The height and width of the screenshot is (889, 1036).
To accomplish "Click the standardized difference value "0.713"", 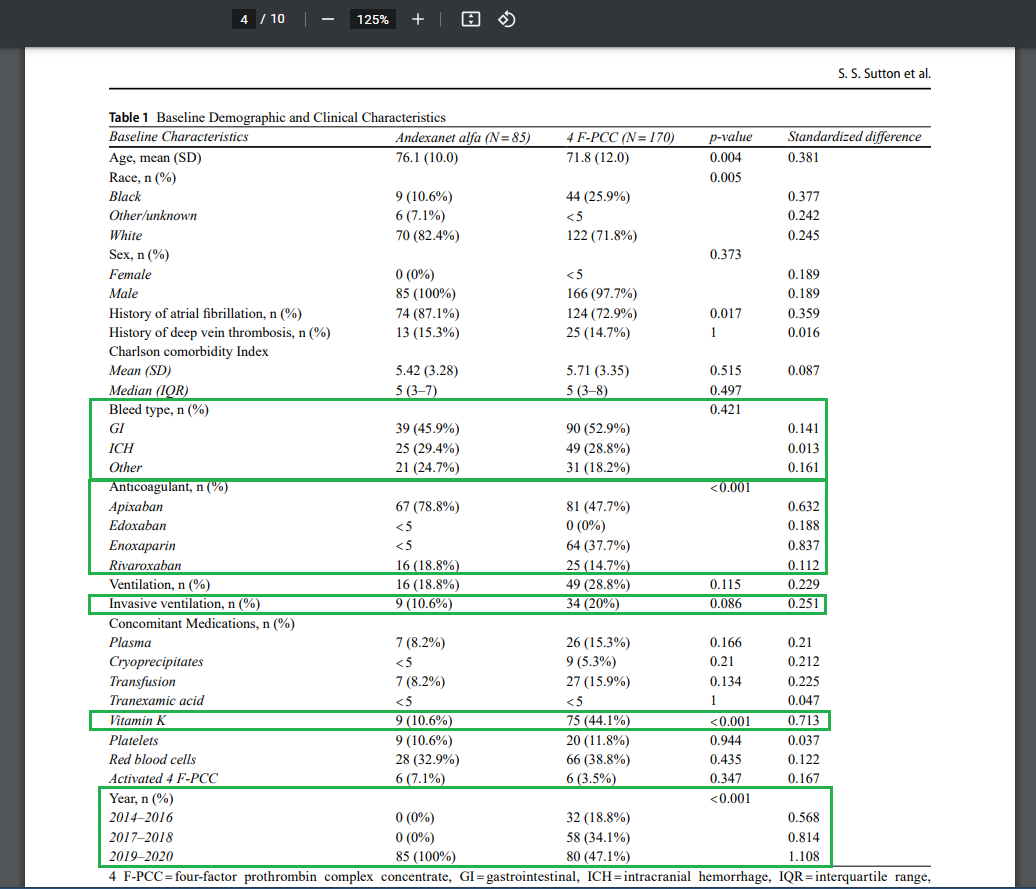I will pyautogui.click(x=803, y=721).
